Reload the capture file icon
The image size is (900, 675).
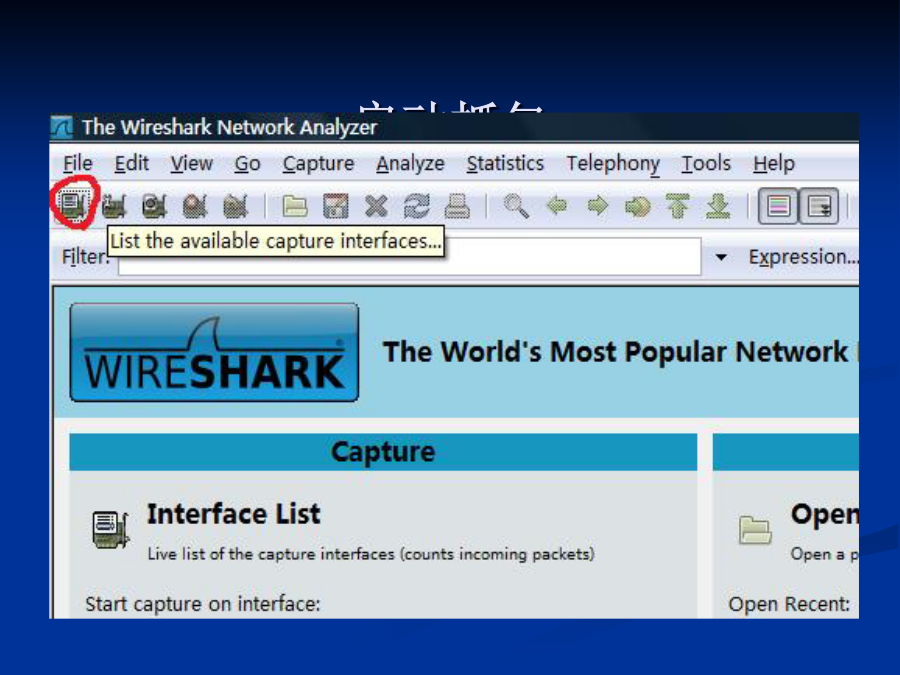click(x=417, y=206)
